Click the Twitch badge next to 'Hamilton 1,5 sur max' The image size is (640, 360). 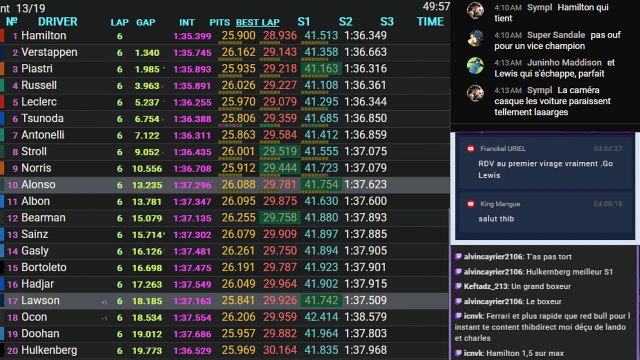point(458,353)
